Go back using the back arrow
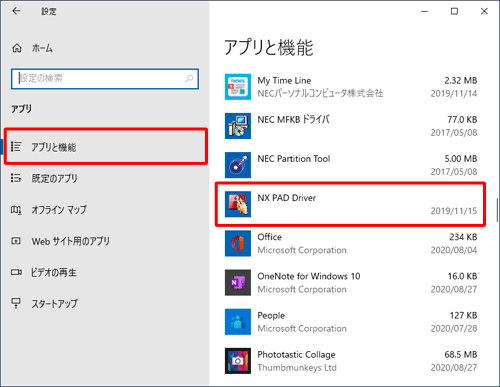500x387 pixels. pyautogui.click(x=16, y=11)
